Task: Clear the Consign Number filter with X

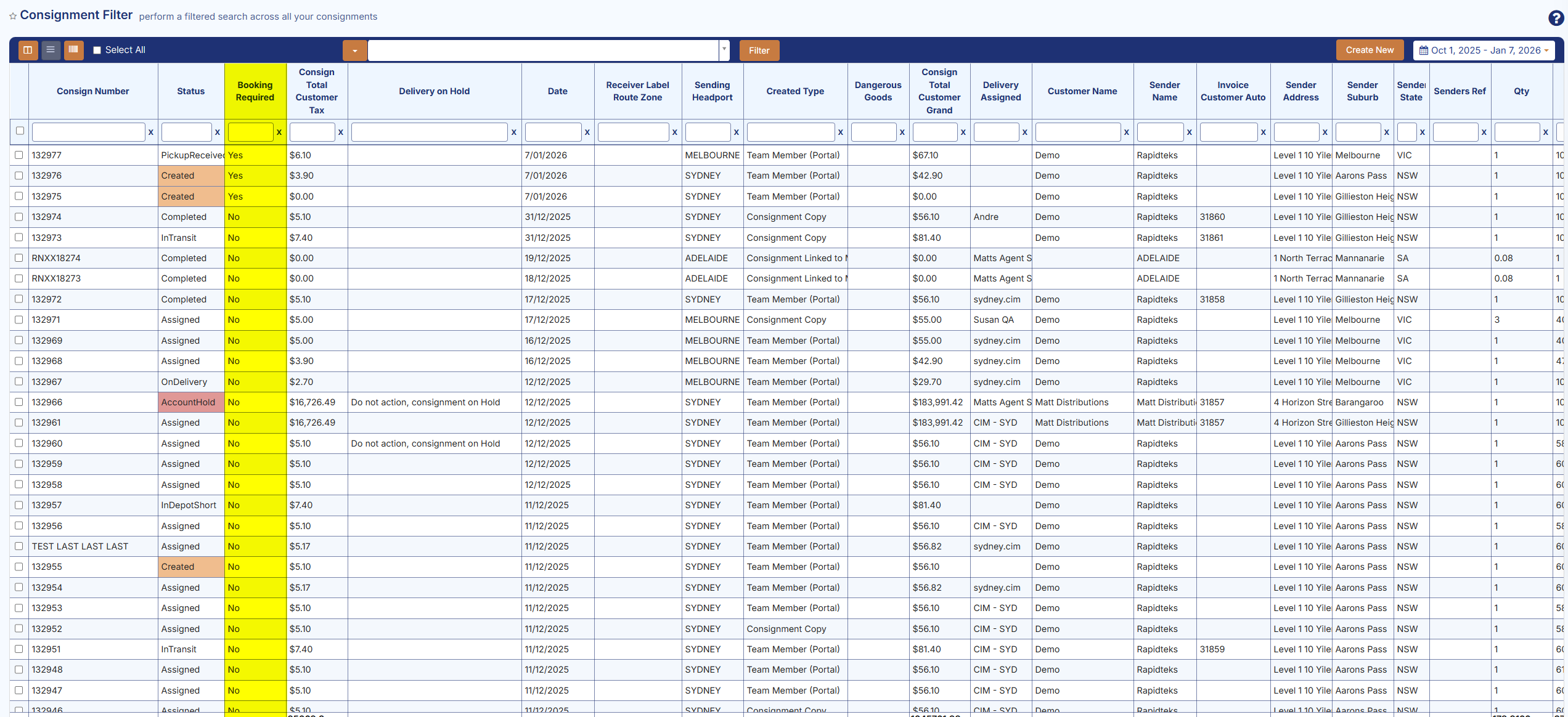Action: click(150, 132)
